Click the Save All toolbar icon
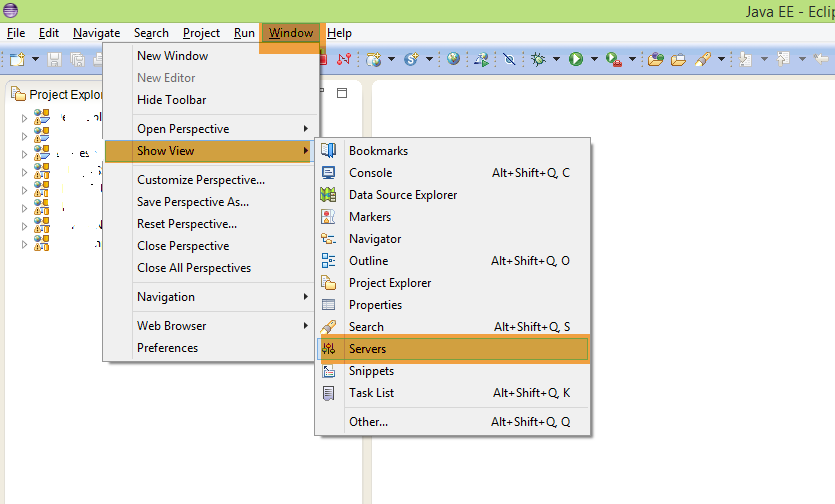Viewport: 835px width, 504px height. pos(78,59)
